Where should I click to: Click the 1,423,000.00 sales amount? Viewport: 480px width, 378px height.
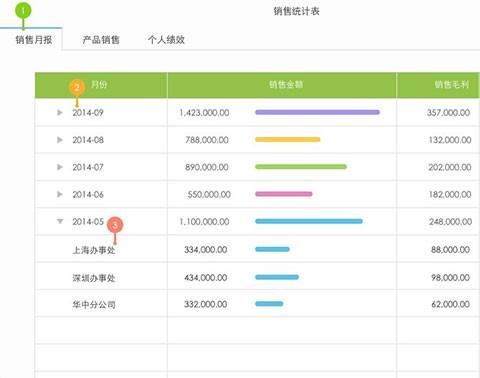204,113
